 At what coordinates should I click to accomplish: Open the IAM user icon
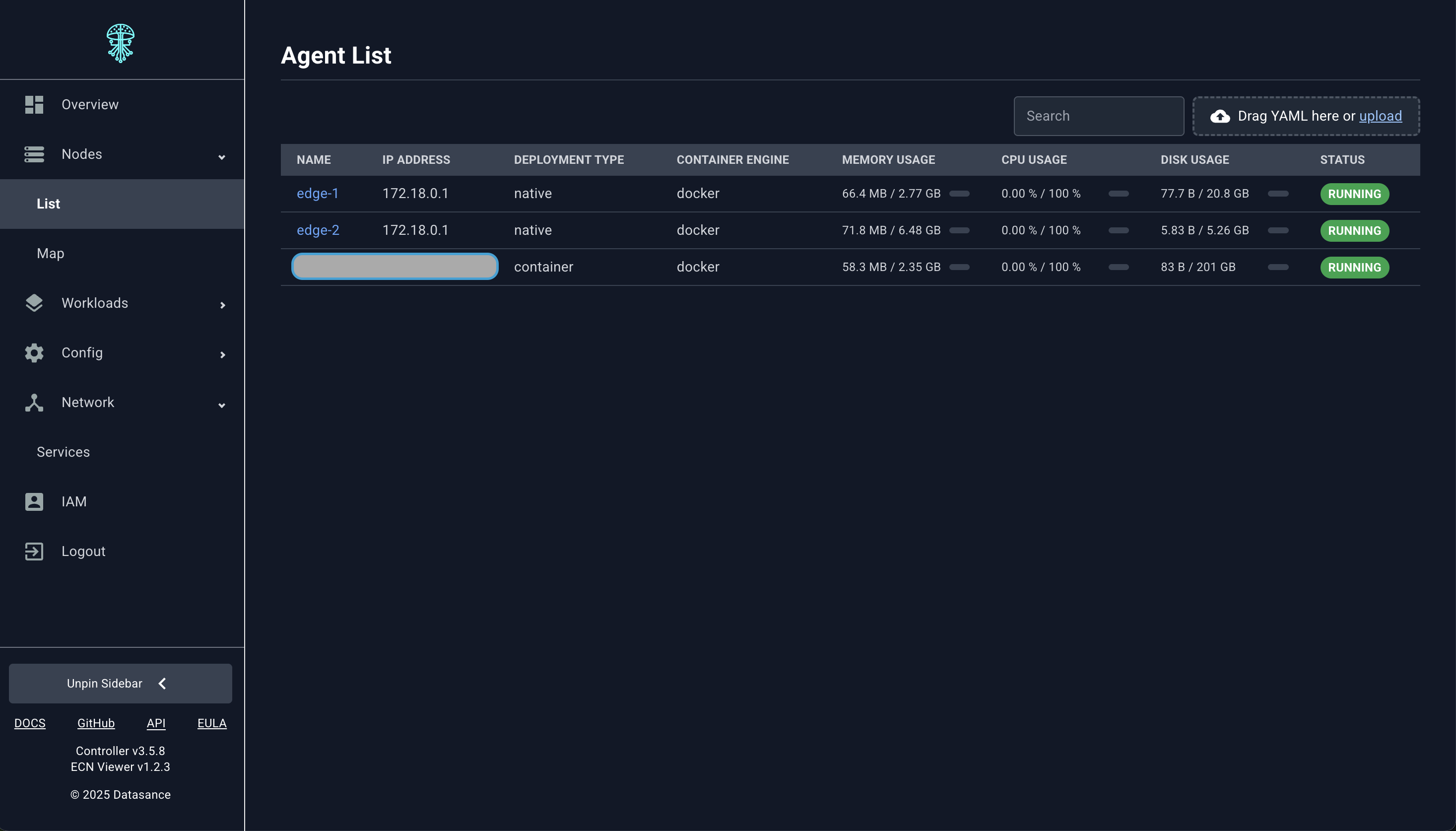[33, 501]
